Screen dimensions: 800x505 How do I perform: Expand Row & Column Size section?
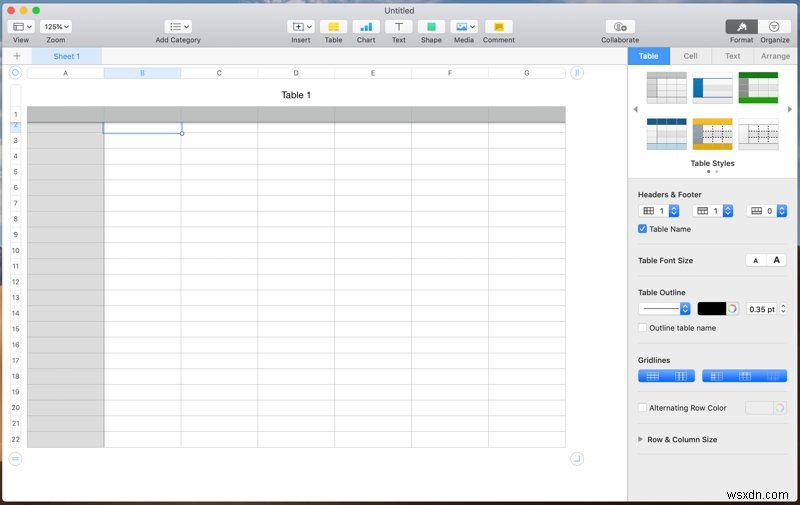point(640,439)
